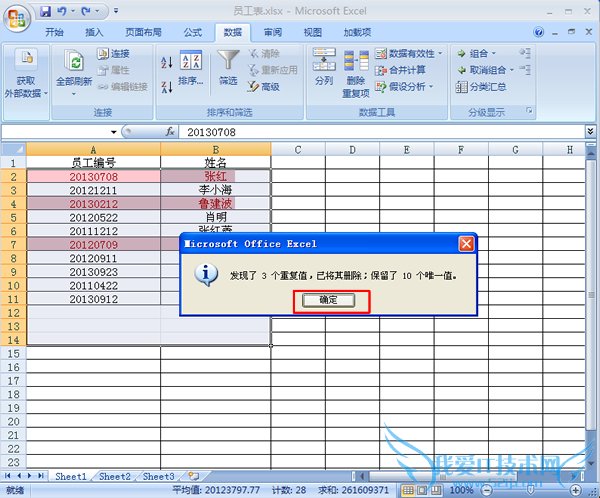Open the 排序 sort dialog
This screenshot has height=498, width=600.
point(191,67)
